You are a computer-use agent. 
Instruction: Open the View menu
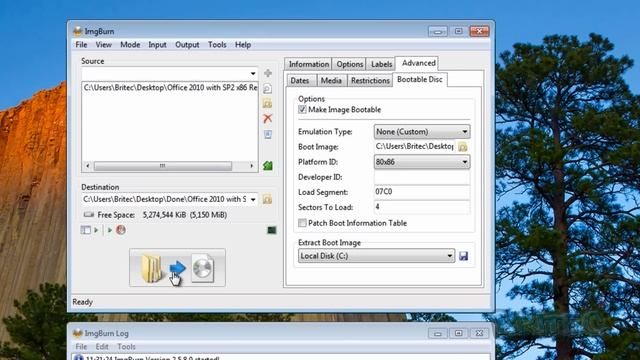coord(104,45)
